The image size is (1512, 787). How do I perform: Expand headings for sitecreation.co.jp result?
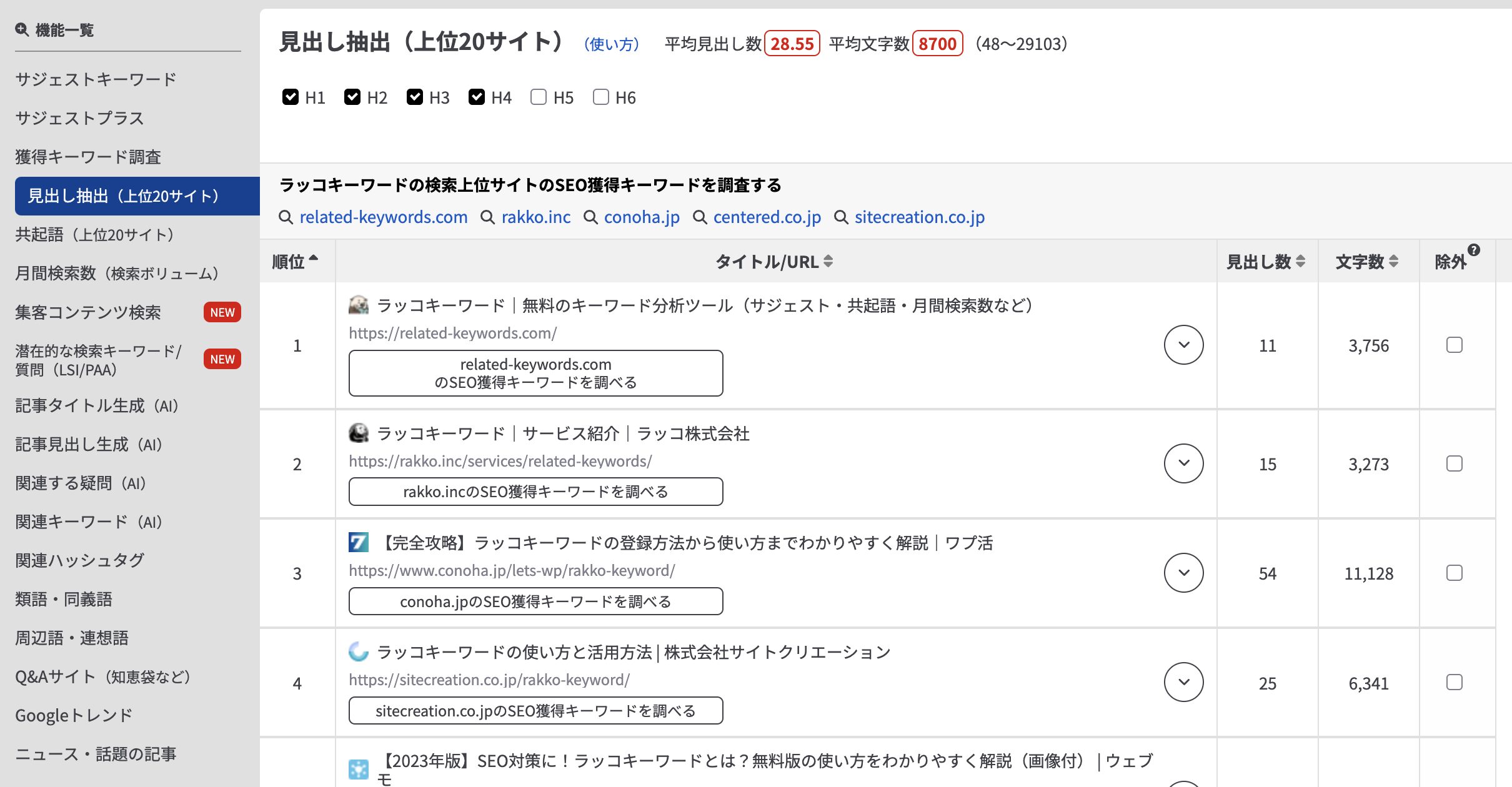click(x=1184, y=682)
